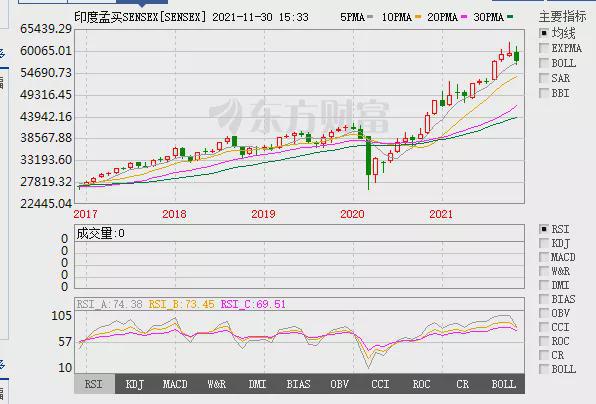
Task: Switch to the CCI tab in bottom bar
Action: tap(380, 384)
